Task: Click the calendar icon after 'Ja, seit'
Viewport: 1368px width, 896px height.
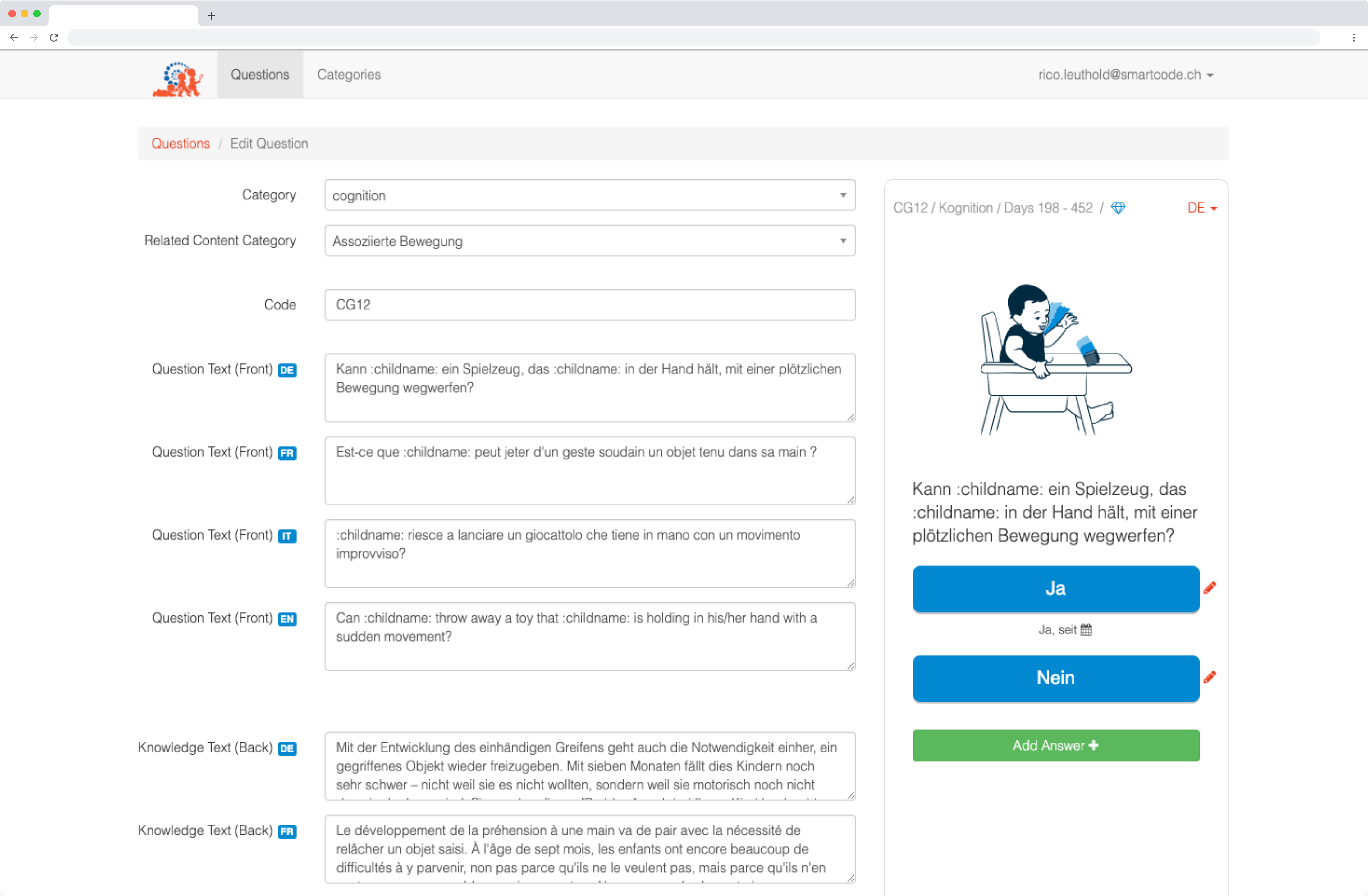Action: (1086, 629)
